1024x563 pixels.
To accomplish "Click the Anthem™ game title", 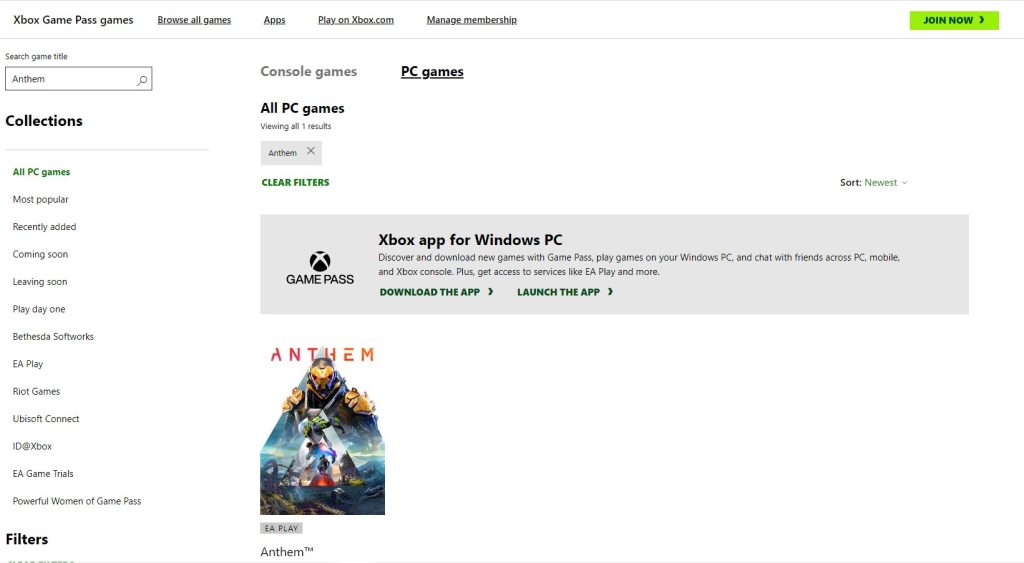I will click(287, 551).
